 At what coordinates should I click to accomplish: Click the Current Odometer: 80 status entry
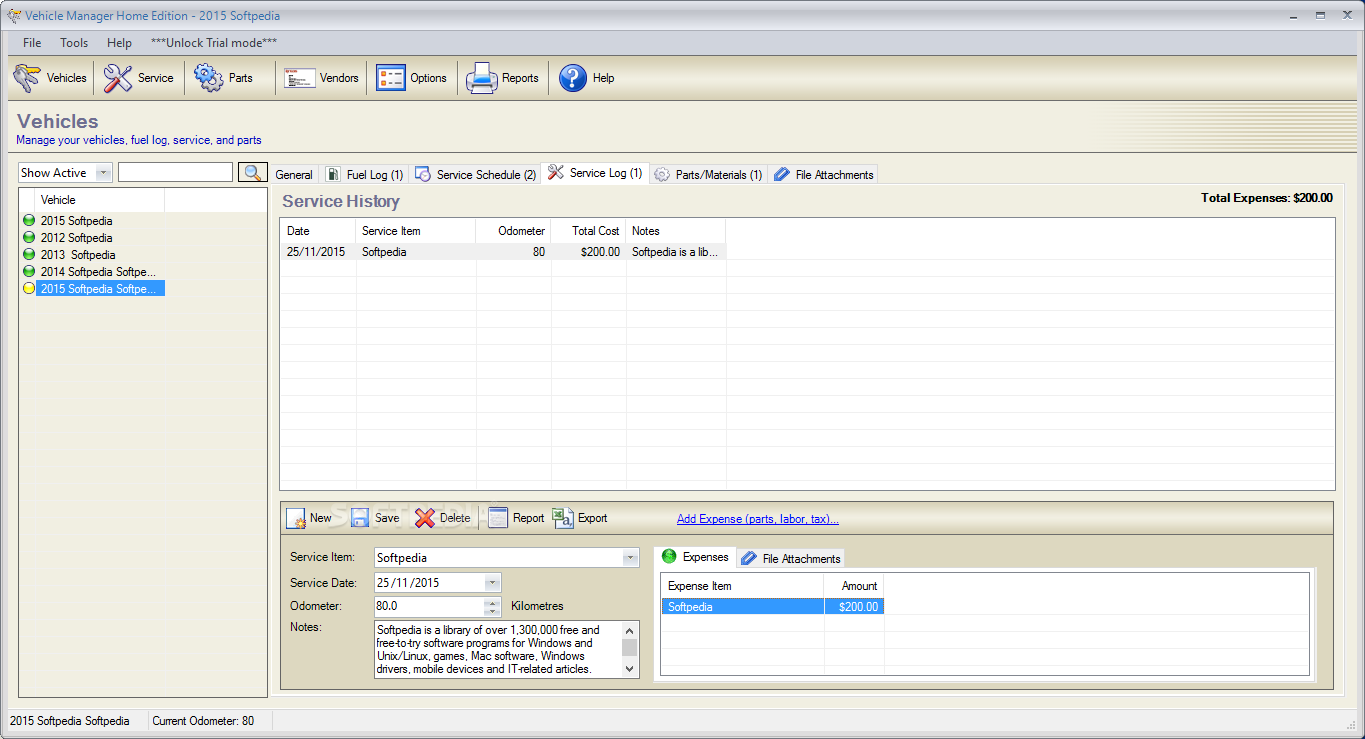point(203,721)
